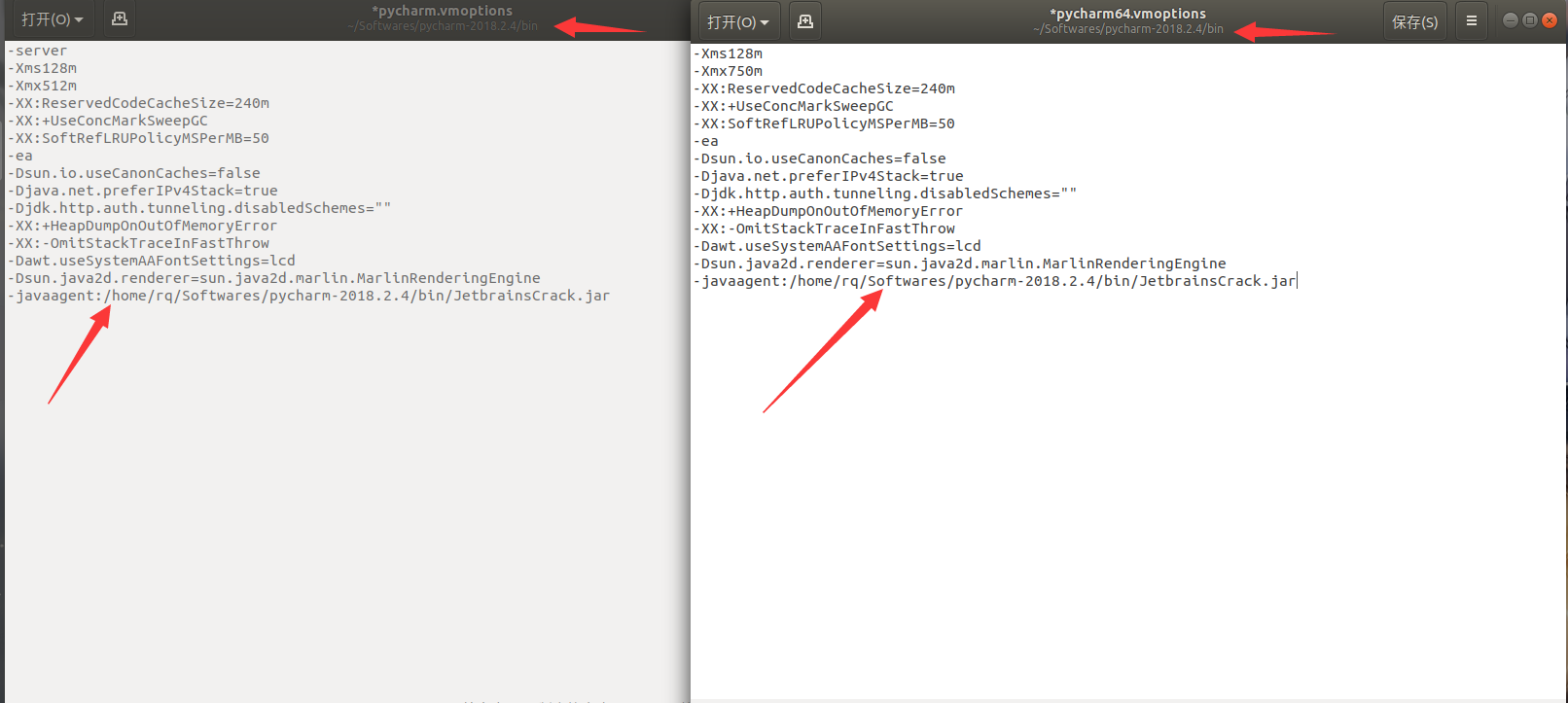Viewport: 1568px width, 703px height.
Task: Click the *pycharm.vmoptions window title
Action: point(442,11)
